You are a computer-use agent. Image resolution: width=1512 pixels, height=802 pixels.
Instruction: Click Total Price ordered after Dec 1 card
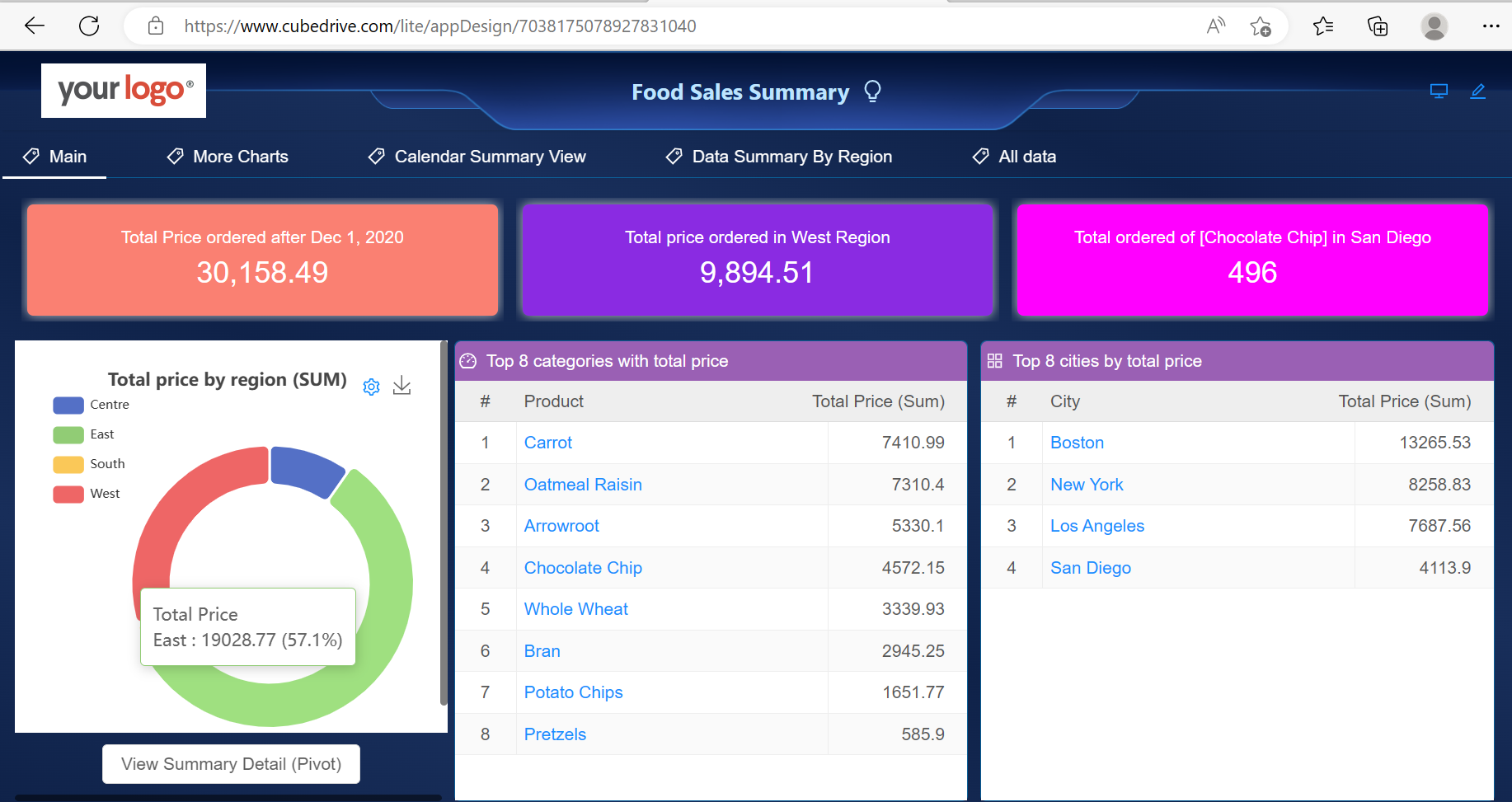(262, 260)
